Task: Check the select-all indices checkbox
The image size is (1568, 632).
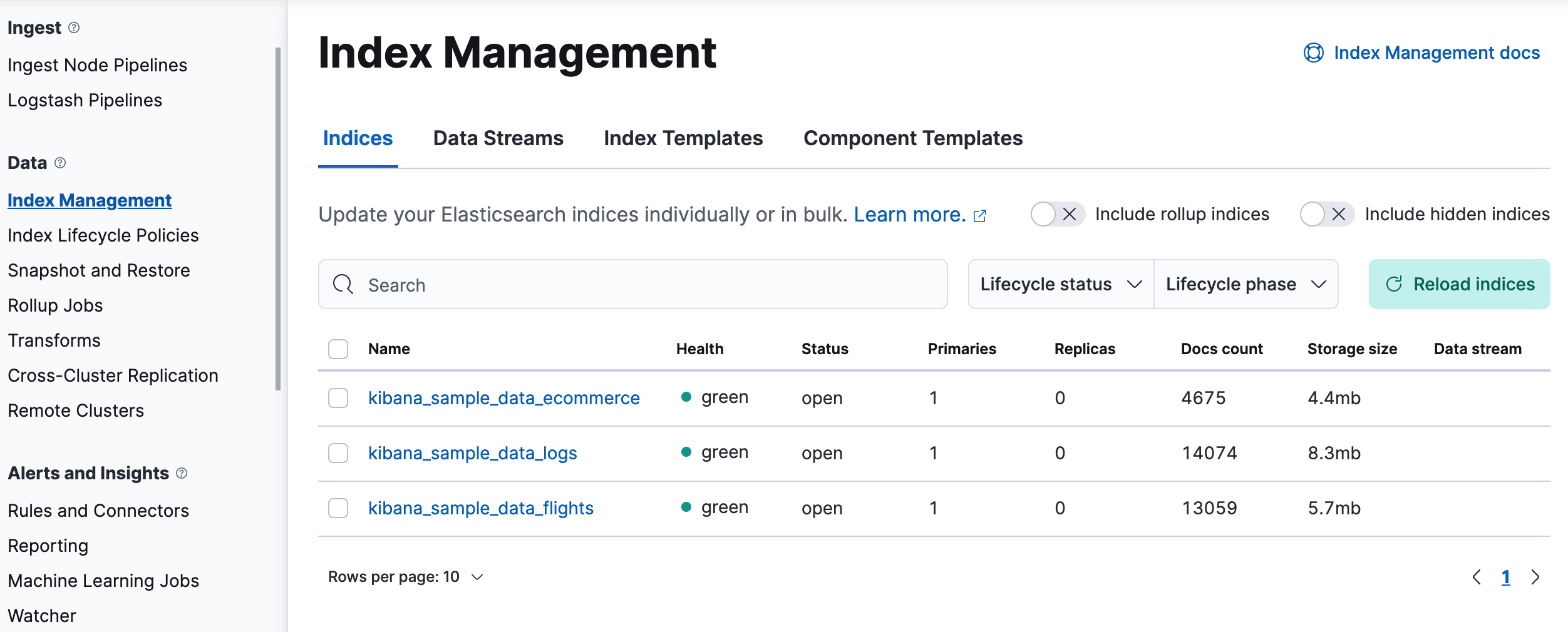Action: pyautogui.click(x=338, y=349)
